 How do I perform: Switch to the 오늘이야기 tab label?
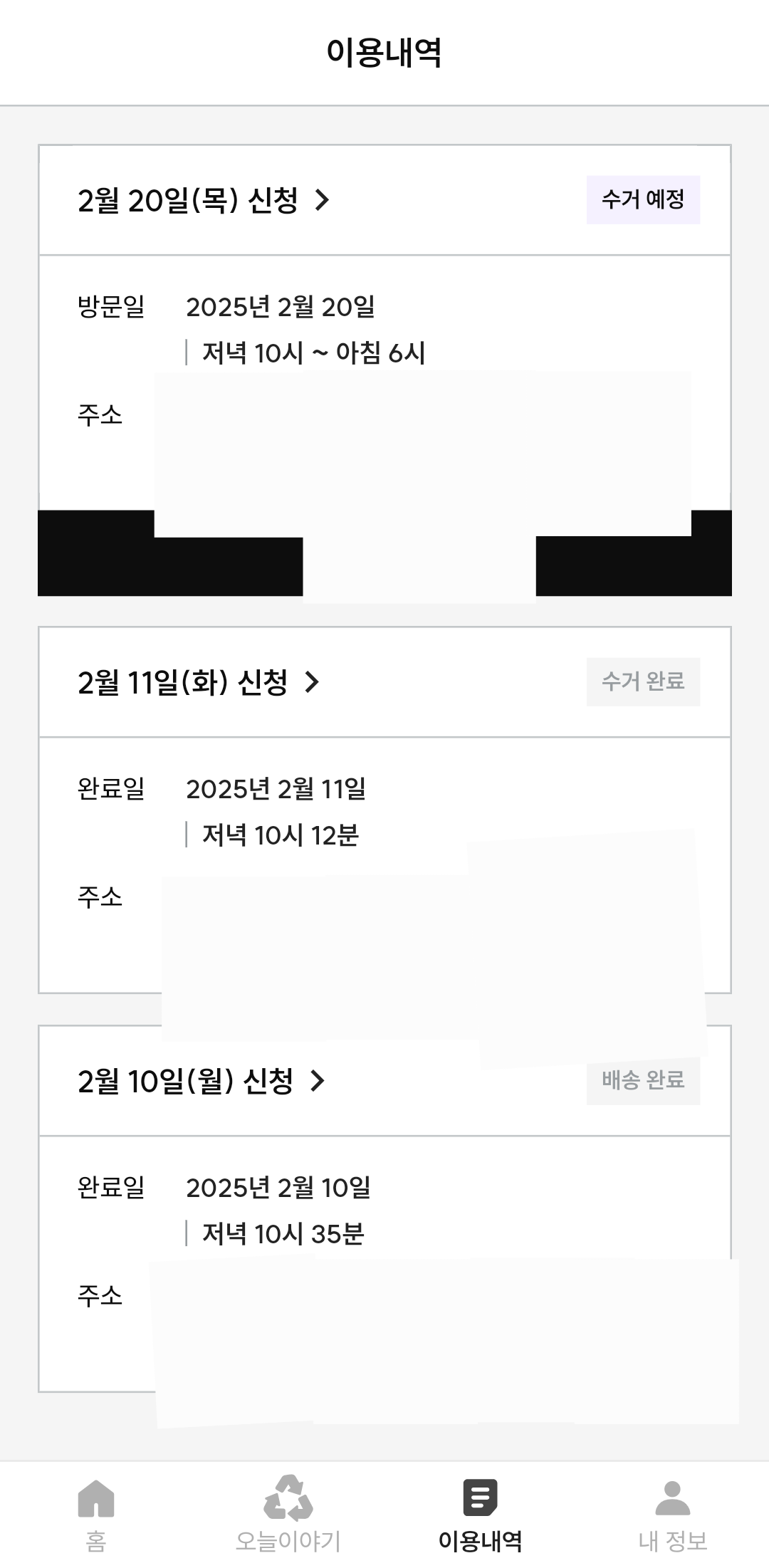288,1542
